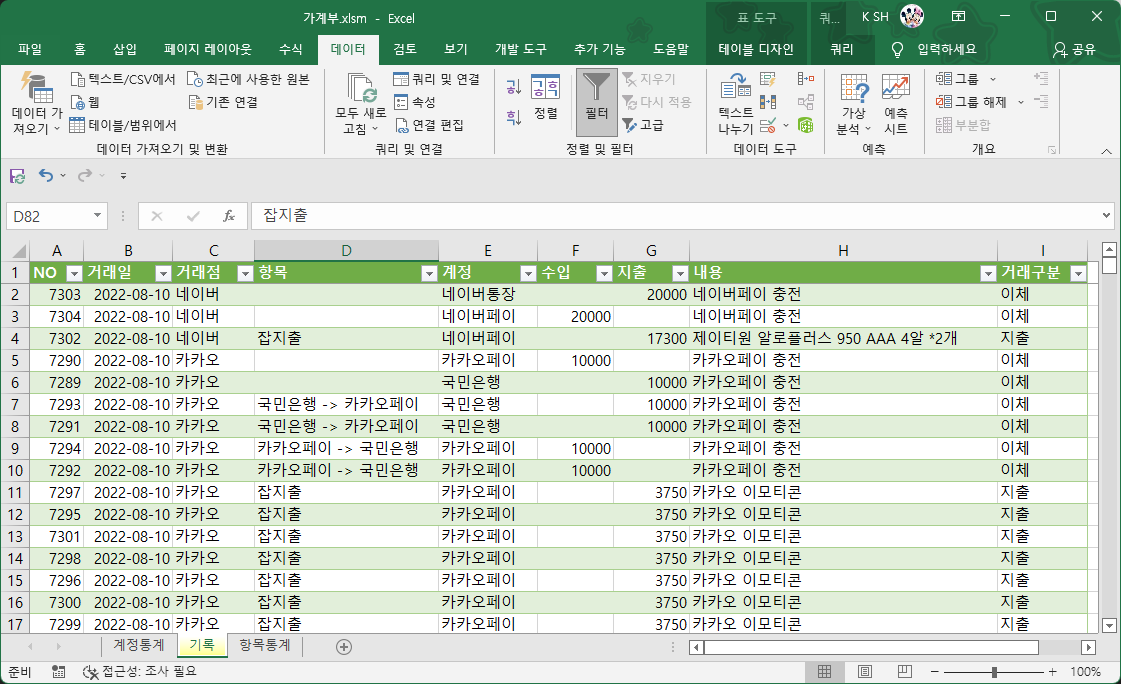Switch to the 테이블 디자인 tab
The image size is (1121, 684).
[756, 49]
